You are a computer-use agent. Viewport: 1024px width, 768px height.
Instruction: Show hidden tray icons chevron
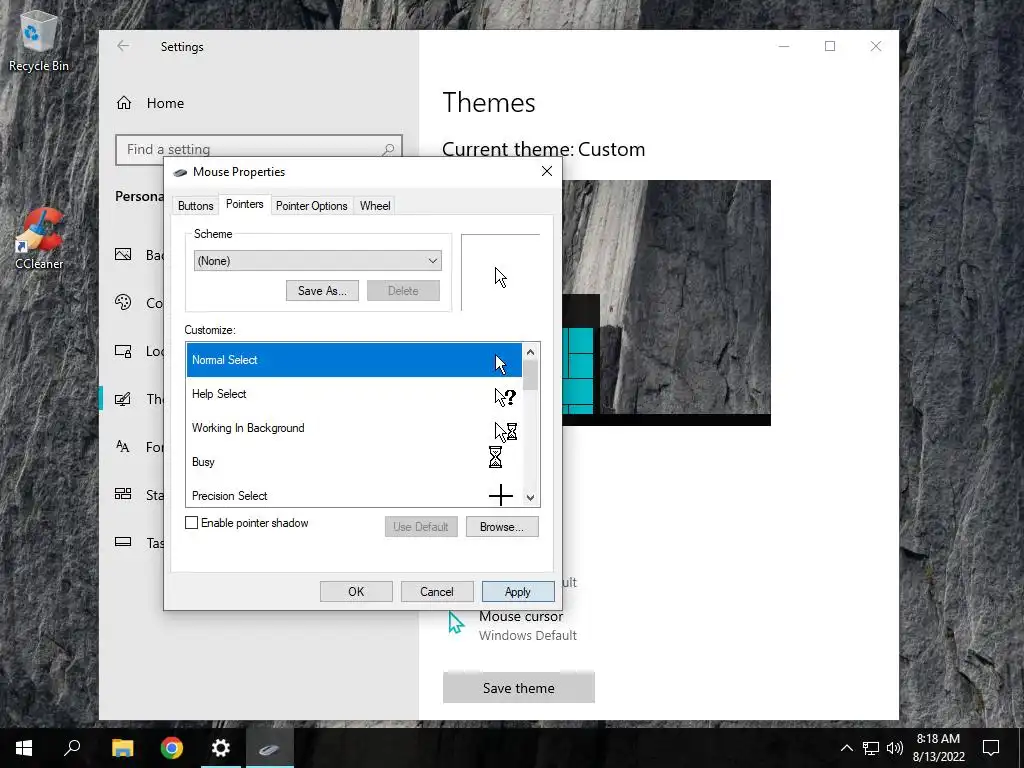(x=846, y=748)
